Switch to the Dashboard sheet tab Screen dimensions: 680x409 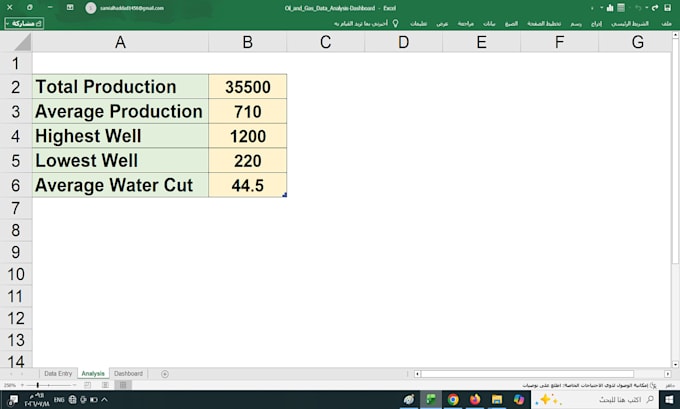coord(128,373)
